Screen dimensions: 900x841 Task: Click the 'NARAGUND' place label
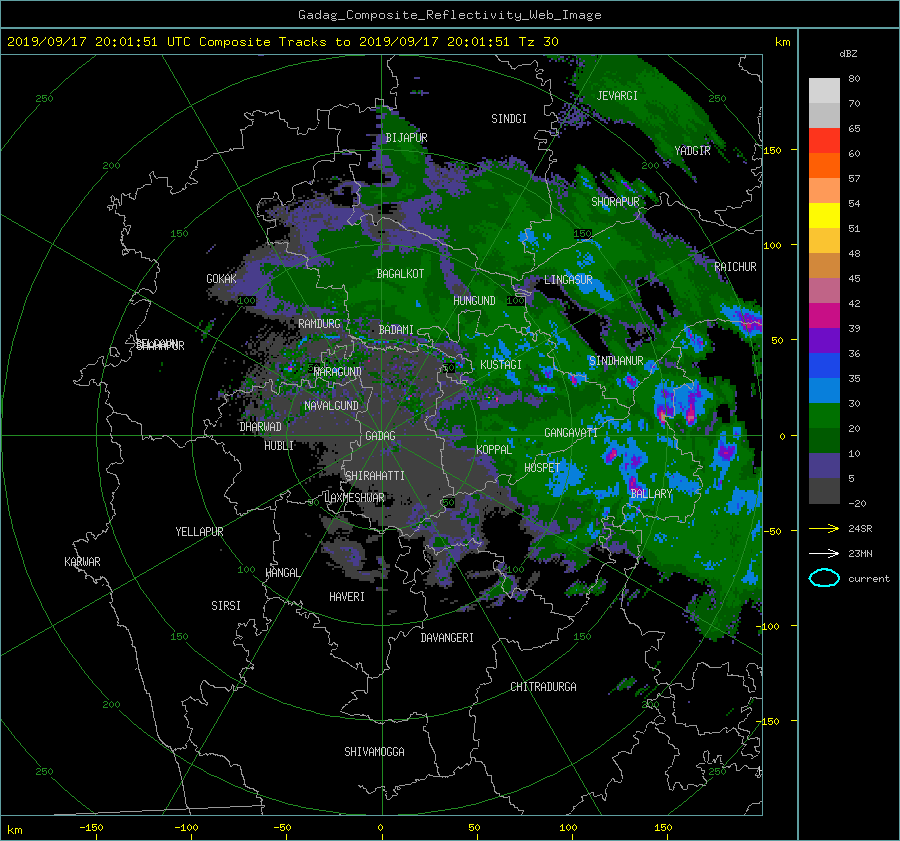pos(338,372)
